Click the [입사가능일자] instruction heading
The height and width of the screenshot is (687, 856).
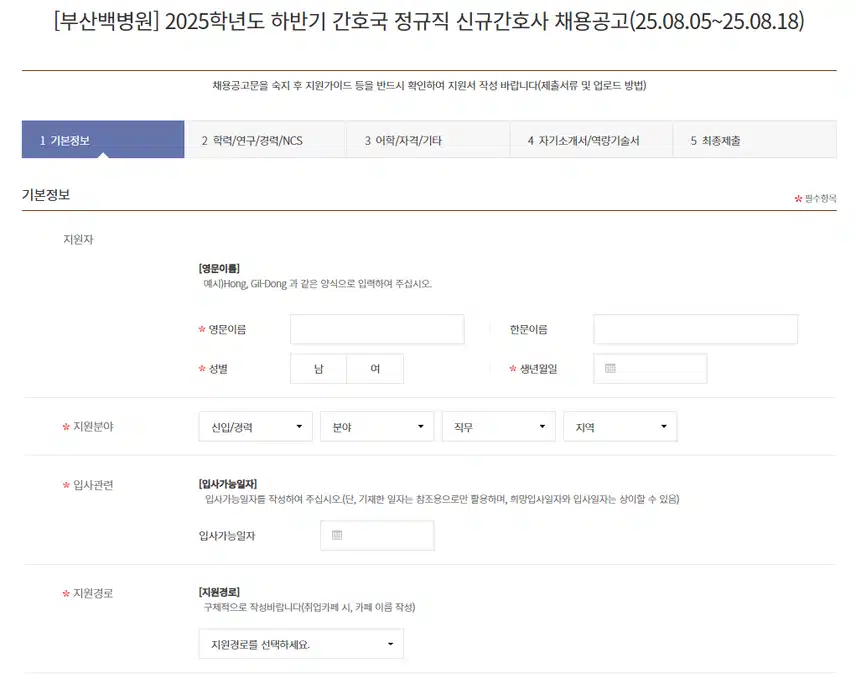(x=228, y=484)
